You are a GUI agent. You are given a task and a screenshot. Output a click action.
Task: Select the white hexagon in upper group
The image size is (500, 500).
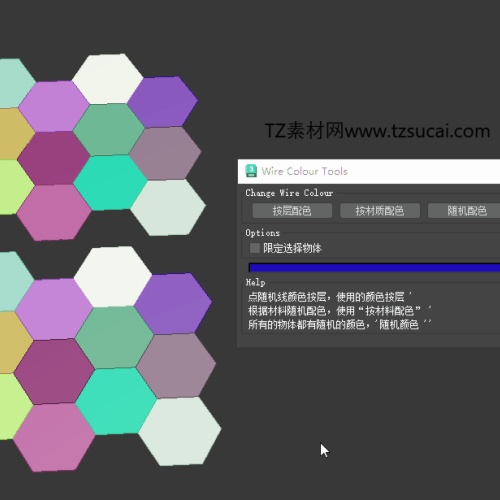click(x=107, y=79)
